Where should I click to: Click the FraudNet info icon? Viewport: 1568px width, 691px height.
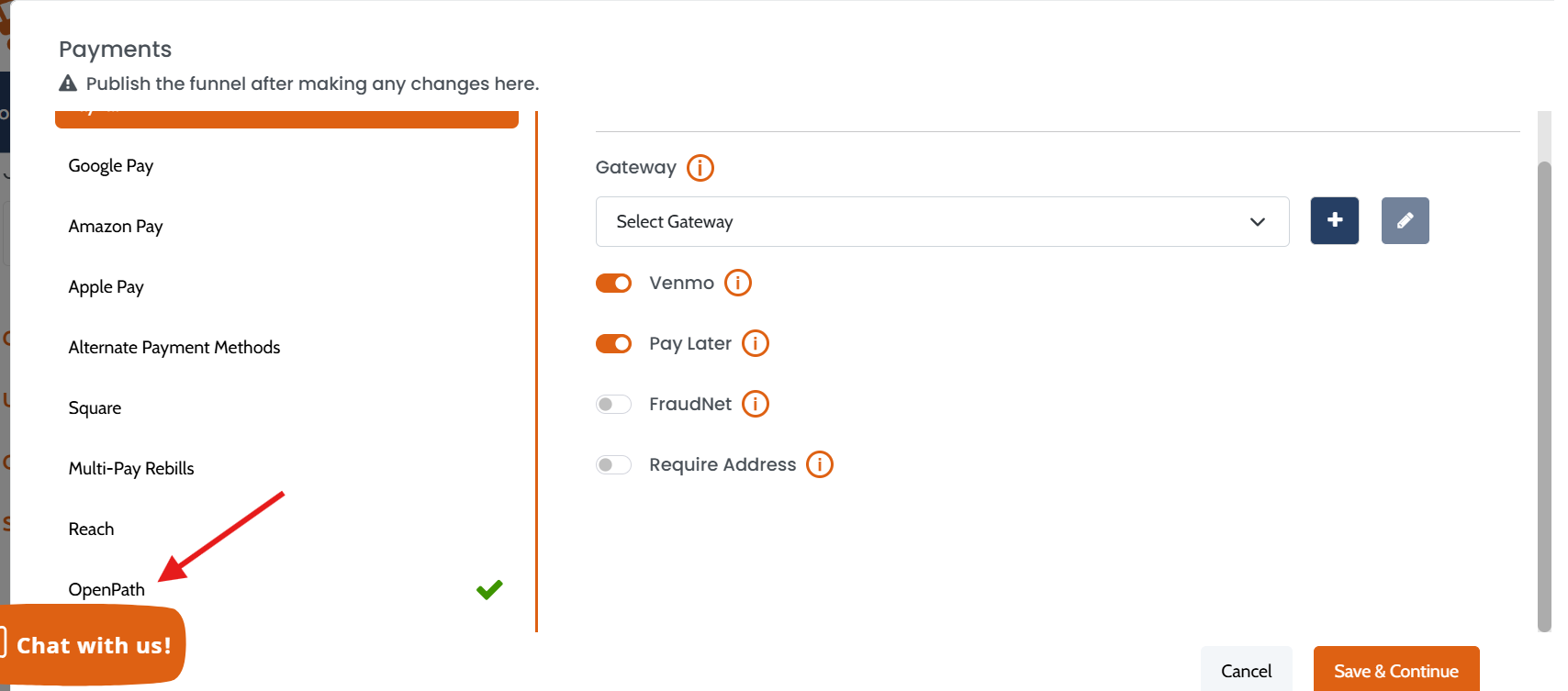coord(755,404)
